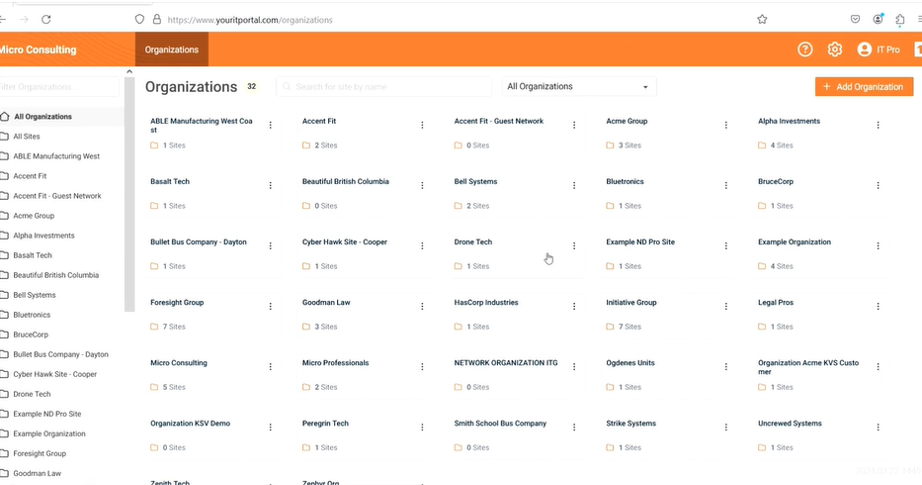Open the settings gear icon in header
This screenshot has height=485, width=922.
834,49
